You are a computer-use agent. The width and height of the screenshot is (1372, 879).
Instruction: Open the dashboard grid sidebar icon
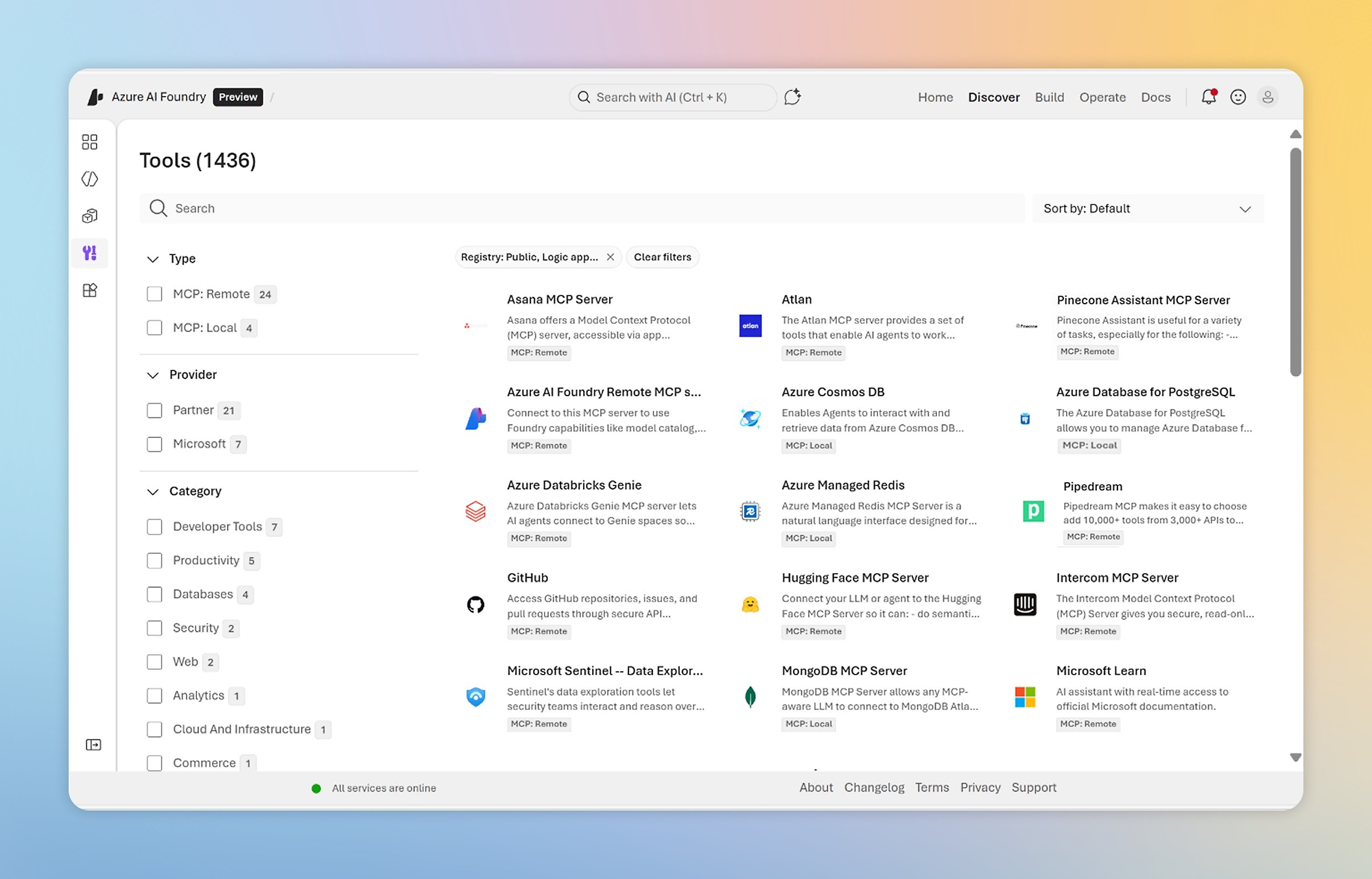[x=90, y=142]
